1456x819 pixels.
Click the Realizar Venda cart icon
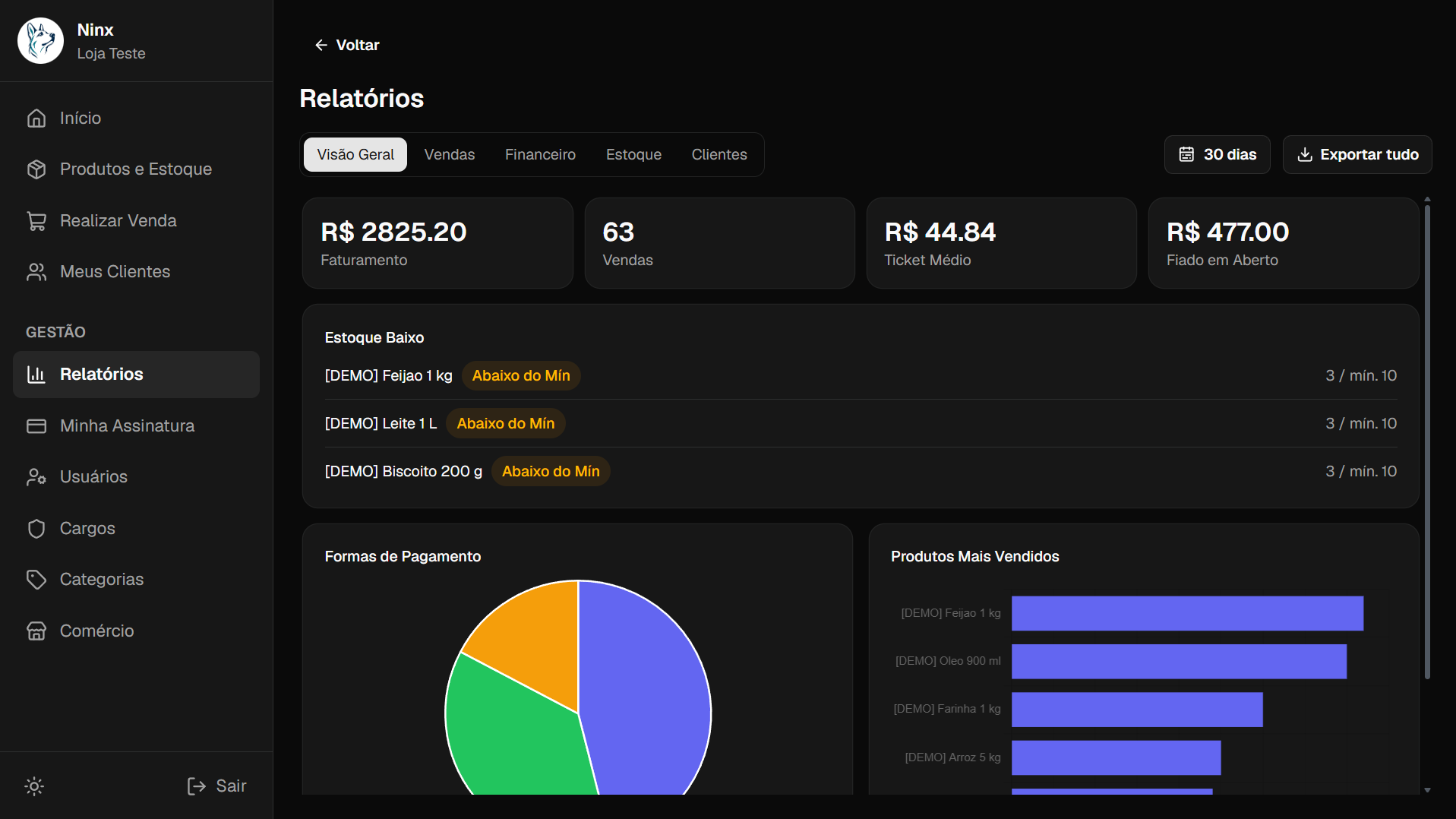pos(36,221)
